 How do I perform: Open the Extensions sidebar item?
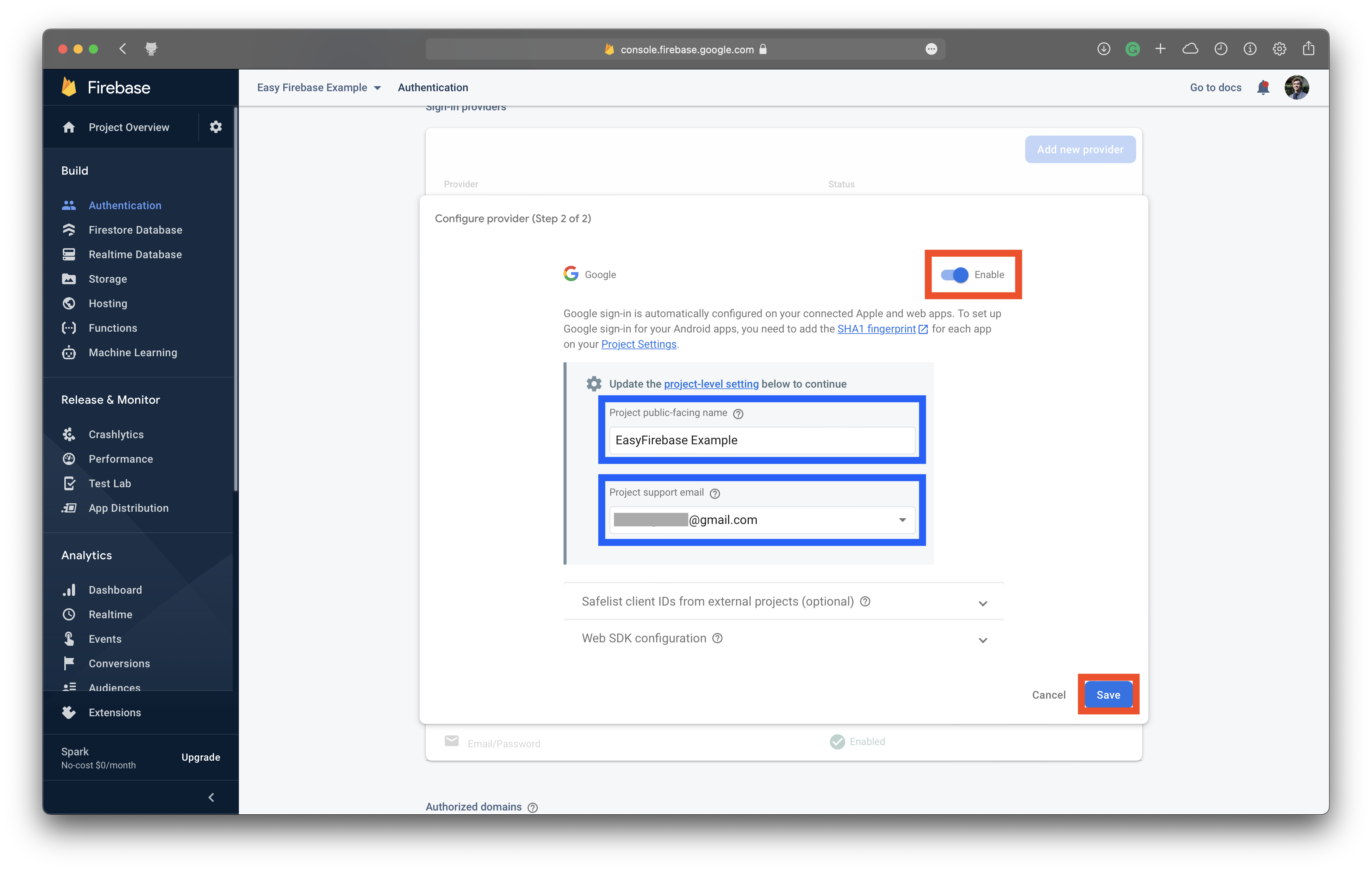click(114, 712)
